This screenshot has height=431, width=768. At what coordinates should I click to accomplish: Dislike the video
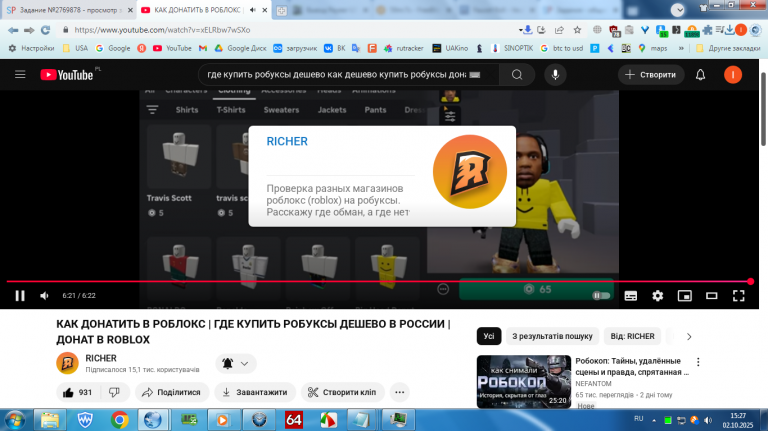click(115, 392)
